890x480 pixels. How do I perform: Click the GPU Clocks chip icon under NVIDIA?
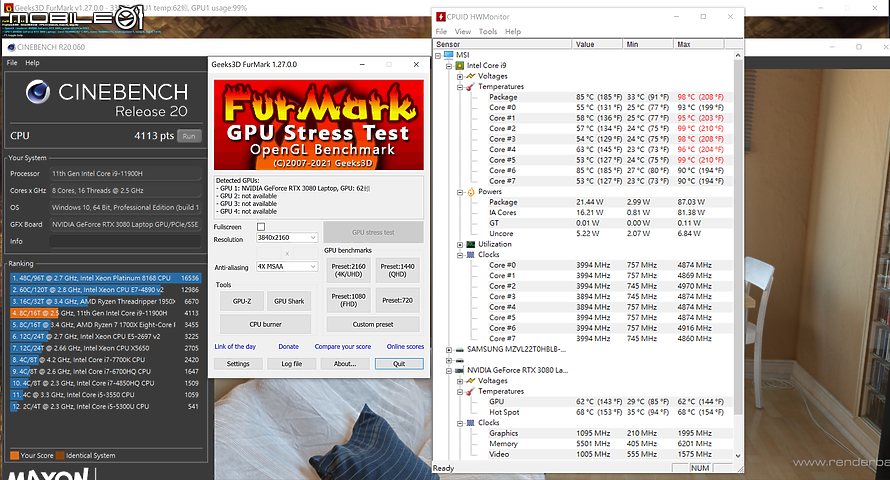(471, 423)
